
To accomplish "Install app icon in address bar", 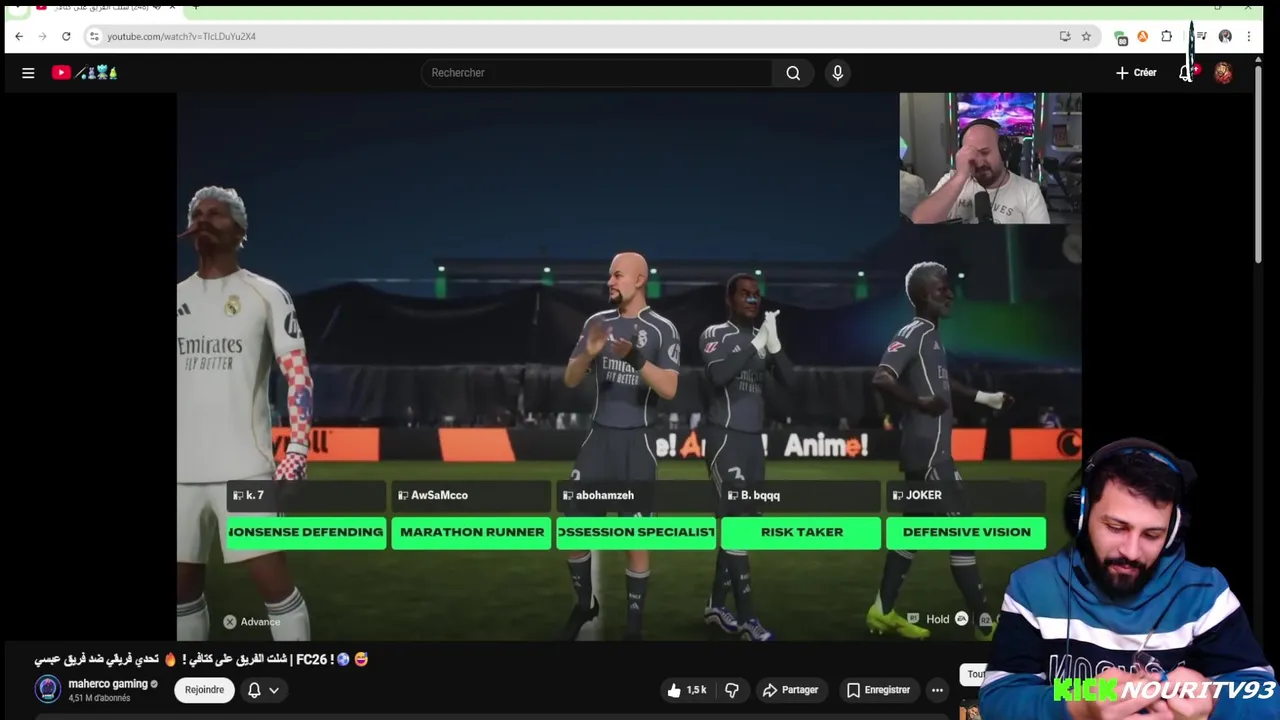I will point(1065,36).
